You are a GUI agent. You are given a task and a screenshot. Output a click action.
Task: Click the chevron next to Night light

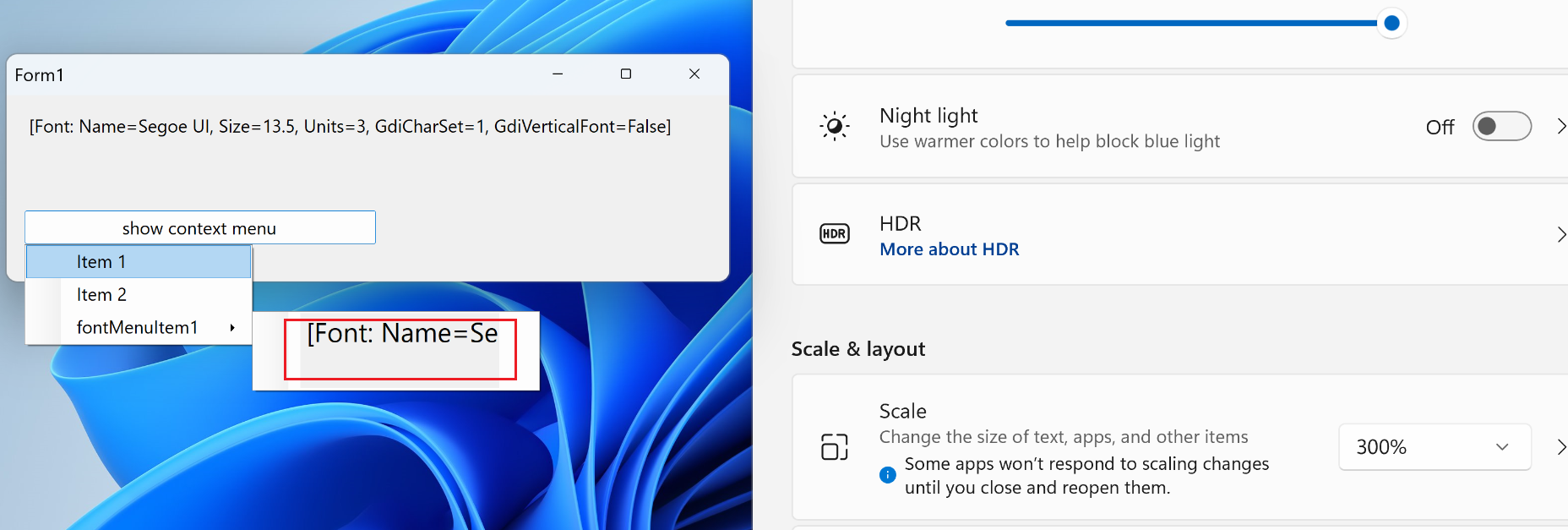click(1561, 127)
